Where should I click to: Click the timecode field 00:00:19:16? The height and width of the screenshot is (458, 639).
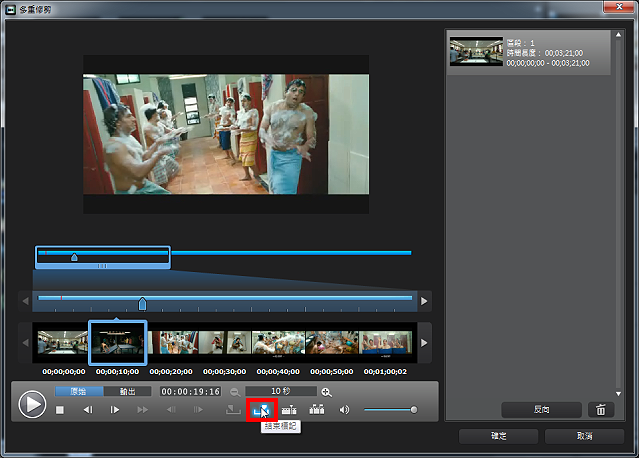click(190, 392)
